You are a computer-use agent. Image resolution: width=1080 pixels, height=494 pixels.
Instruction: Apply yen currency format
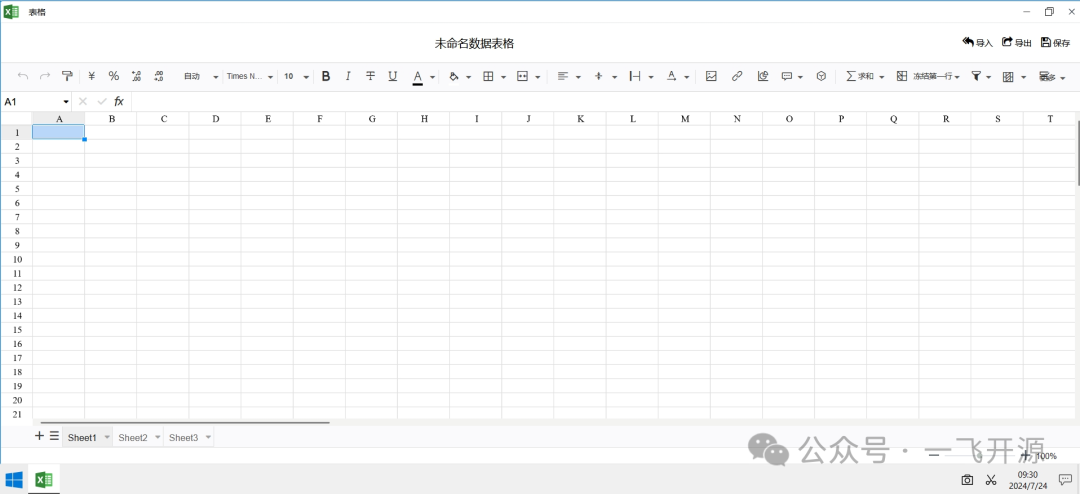click(x=92, y=76)
